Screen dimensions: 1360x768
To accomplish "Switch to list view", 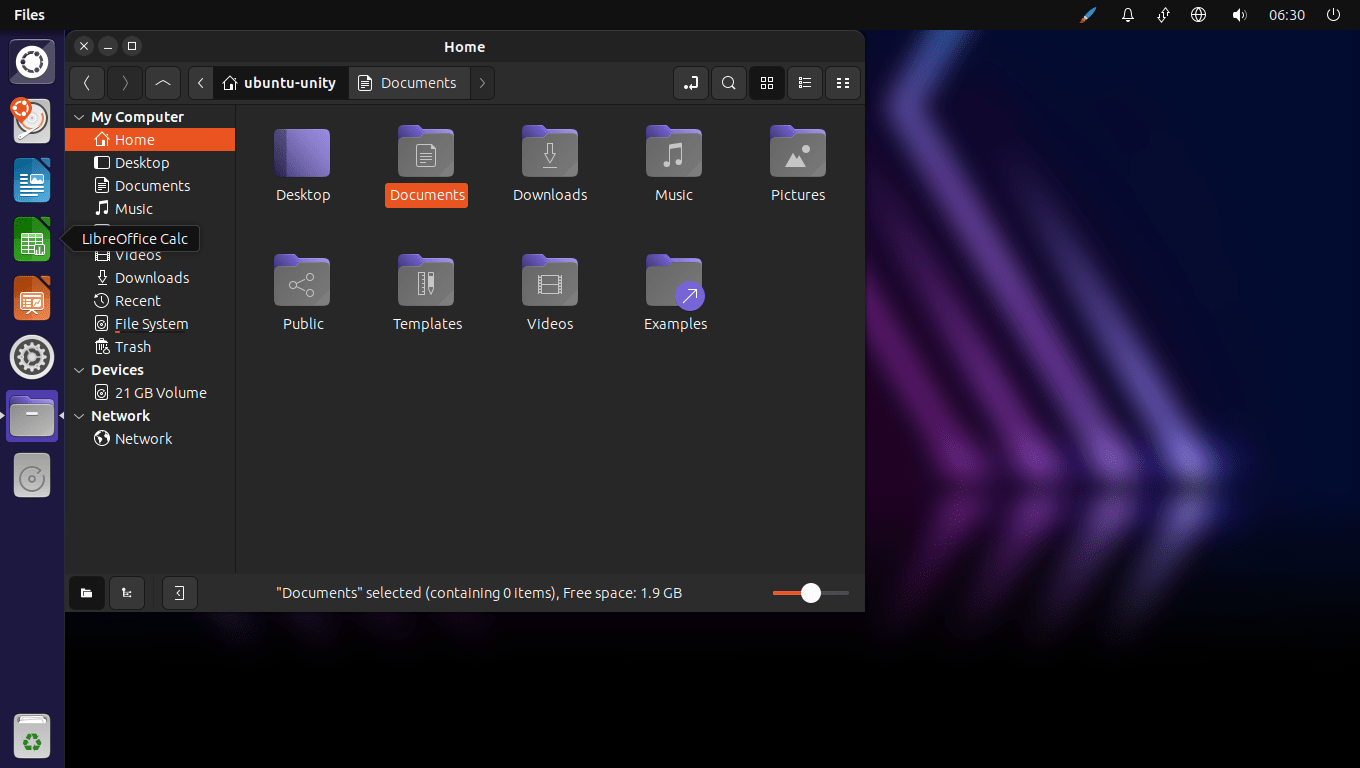I will (805, 83).
